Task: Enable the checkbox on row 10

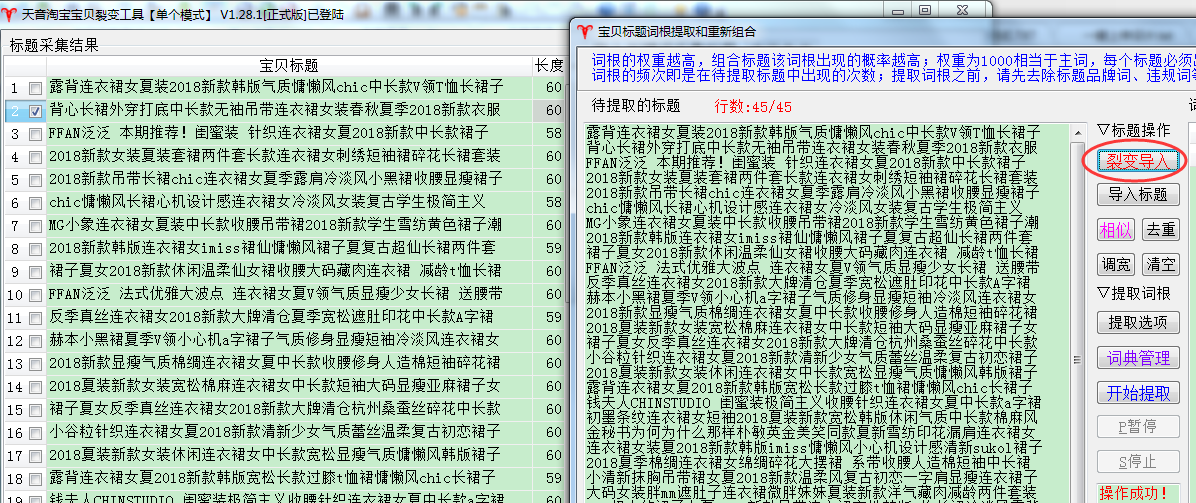Action: click(x=36, y=295)
